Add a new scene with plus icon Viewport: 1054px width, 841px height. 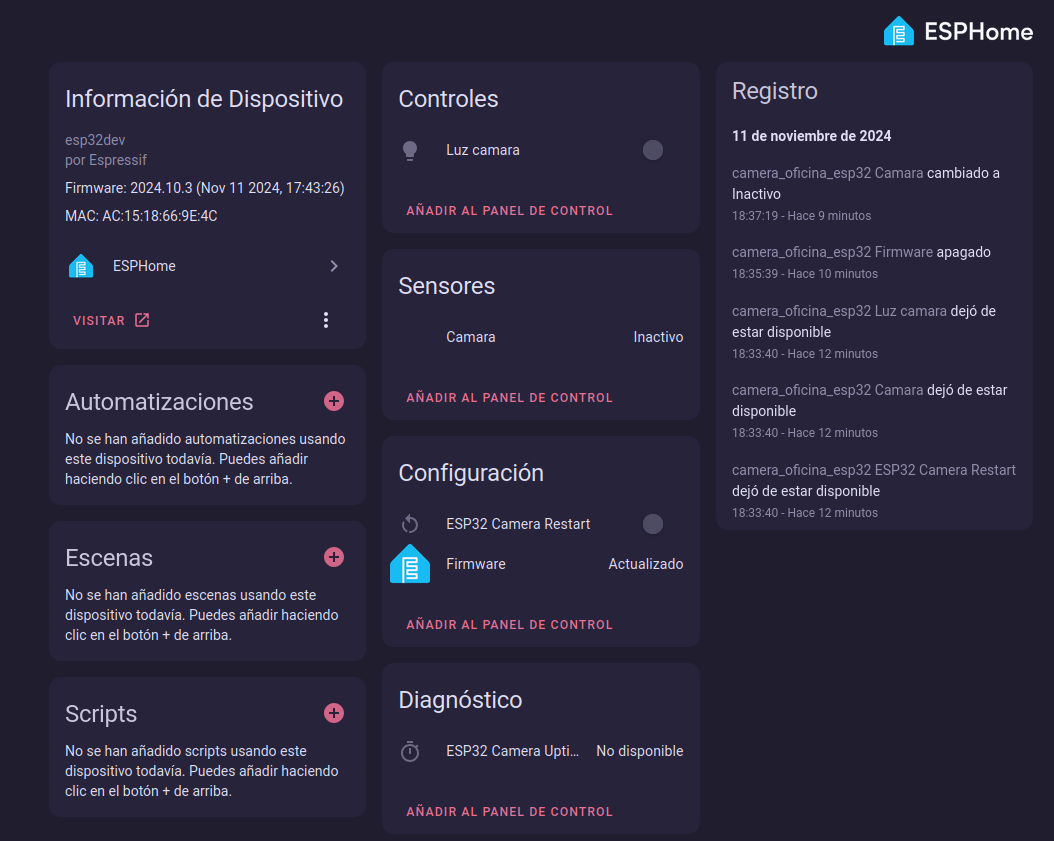click(334, 557)
